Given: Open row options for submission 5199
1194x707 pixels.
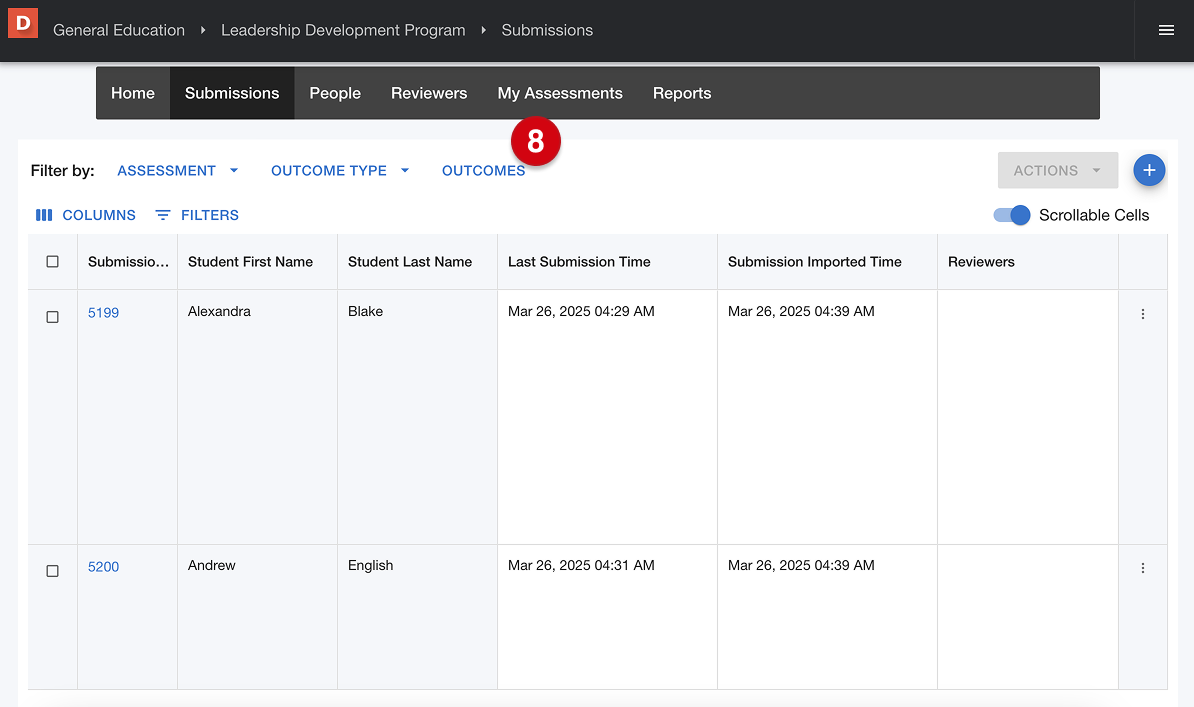Looking at the screenshot, I should pyautogui.click(x=1143, y=314).
